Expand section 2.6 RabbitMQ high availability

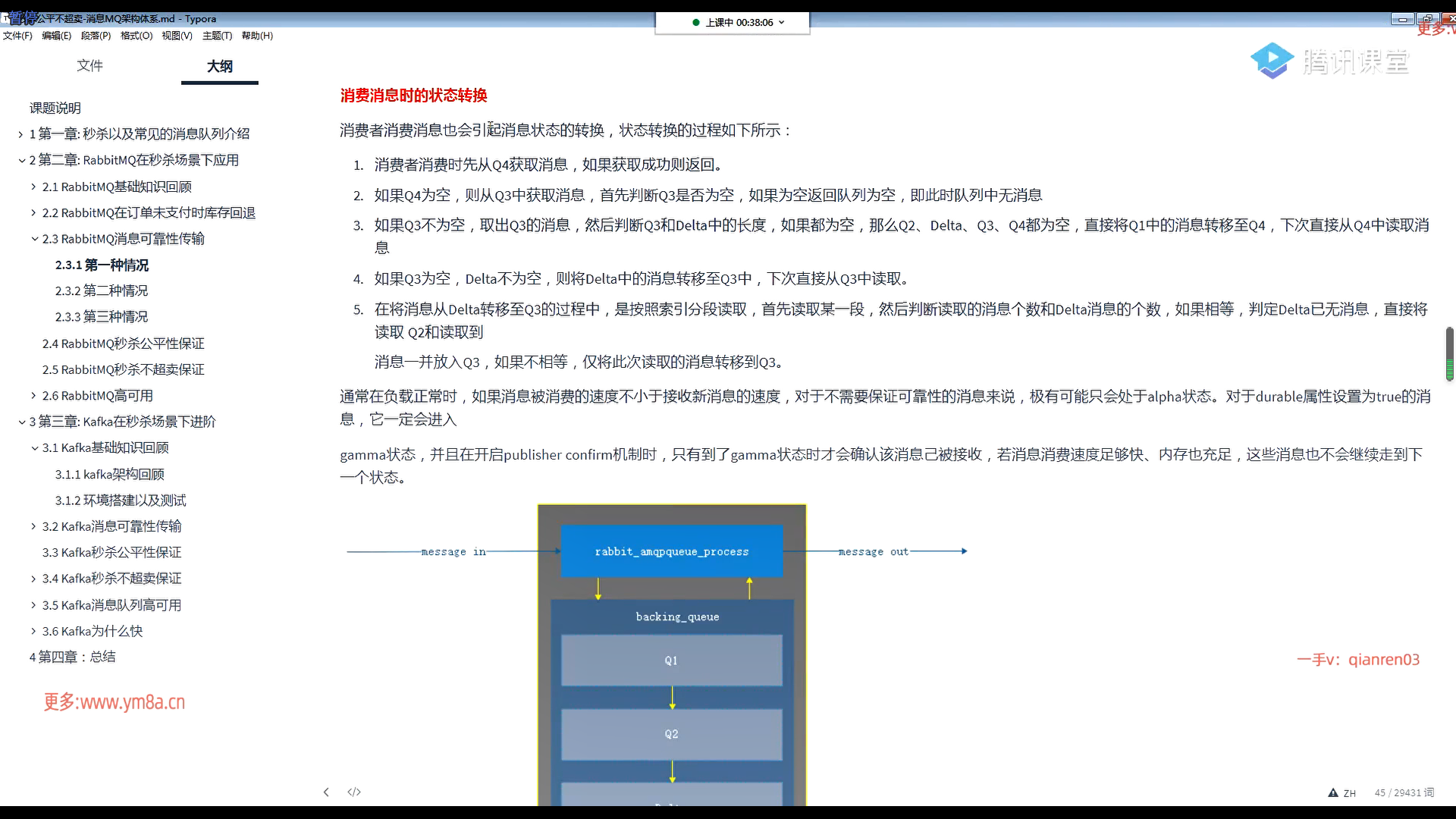33,396
